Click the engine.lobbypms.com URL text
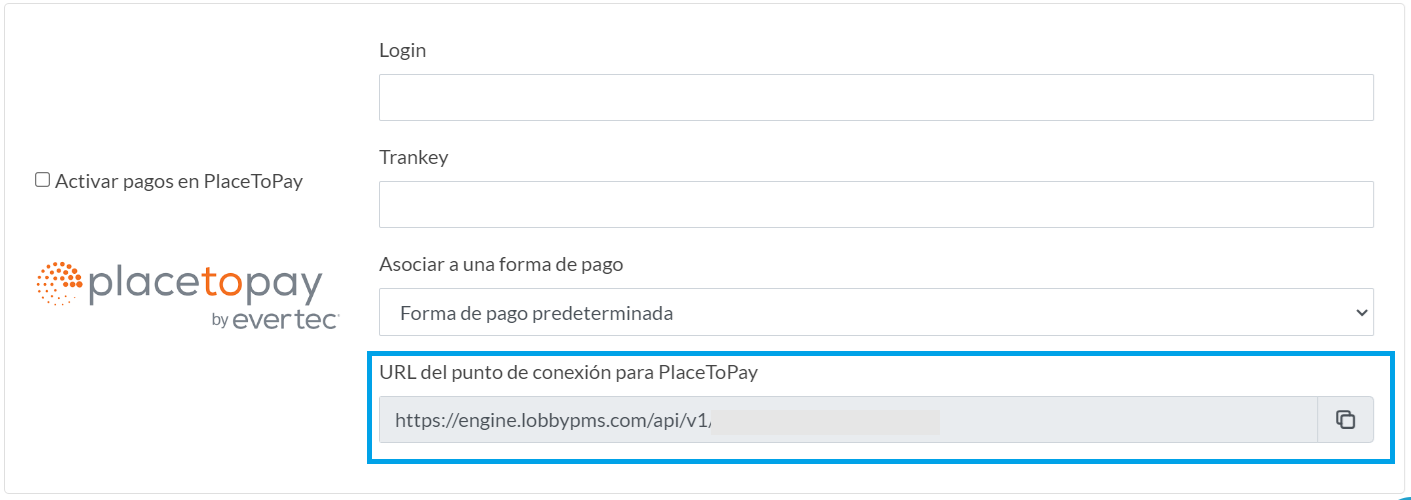Viewport: 1411px width, 500px height. tap(554, 421)
